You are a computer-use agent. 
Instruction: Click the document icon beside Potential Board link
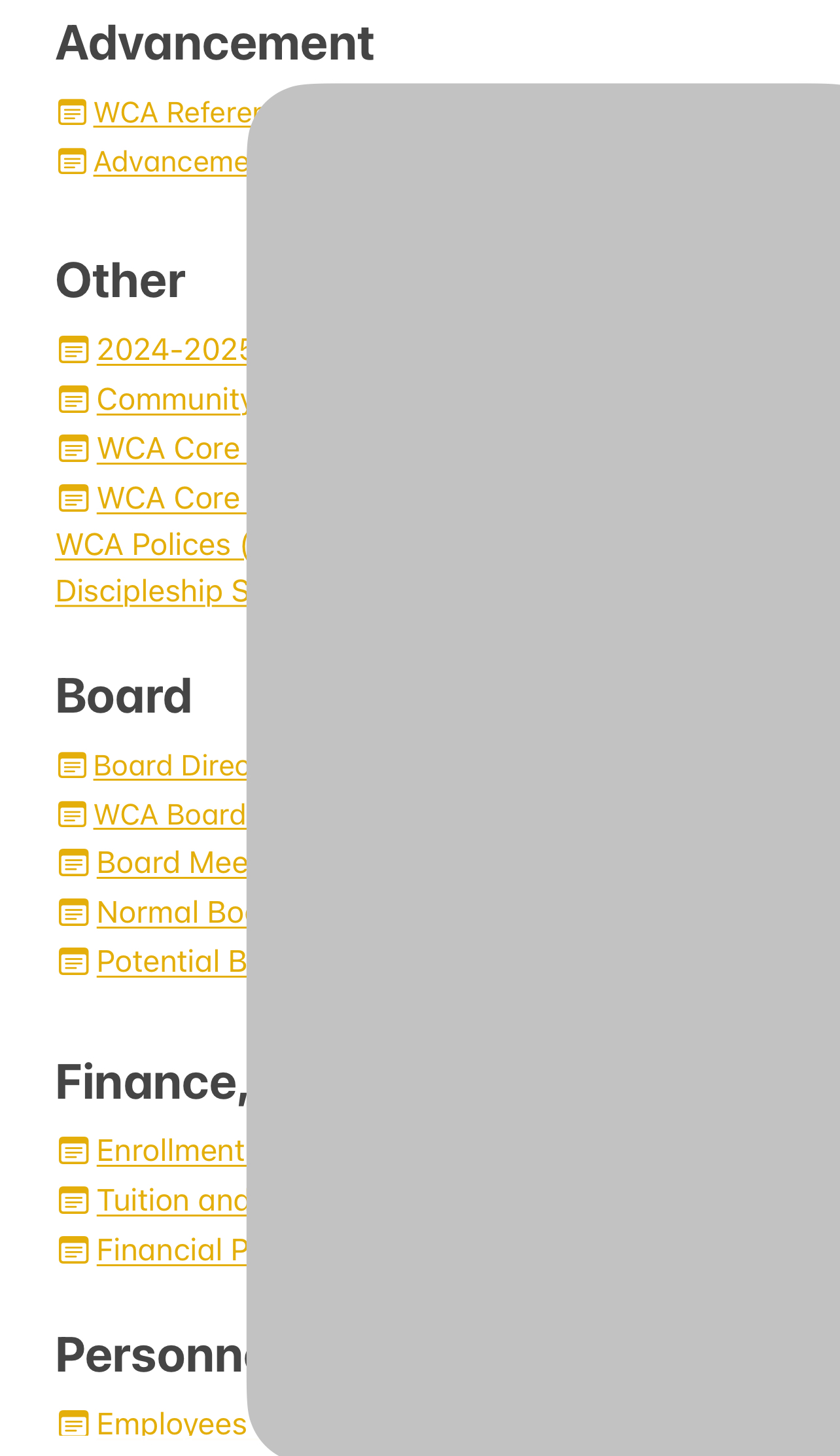[x=73, y=962]
